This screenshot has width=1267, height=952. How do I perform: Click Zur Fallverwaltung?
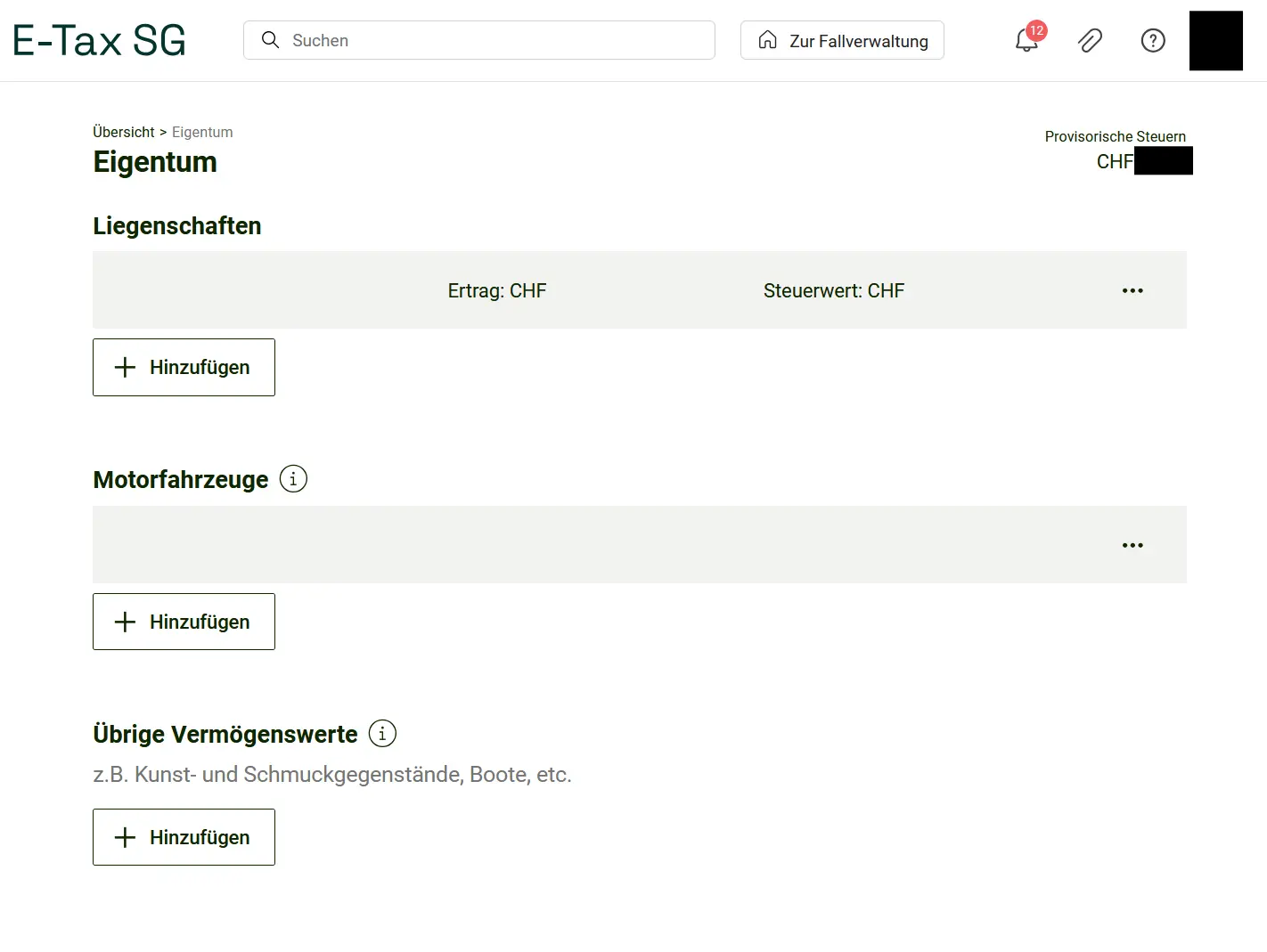841,40
